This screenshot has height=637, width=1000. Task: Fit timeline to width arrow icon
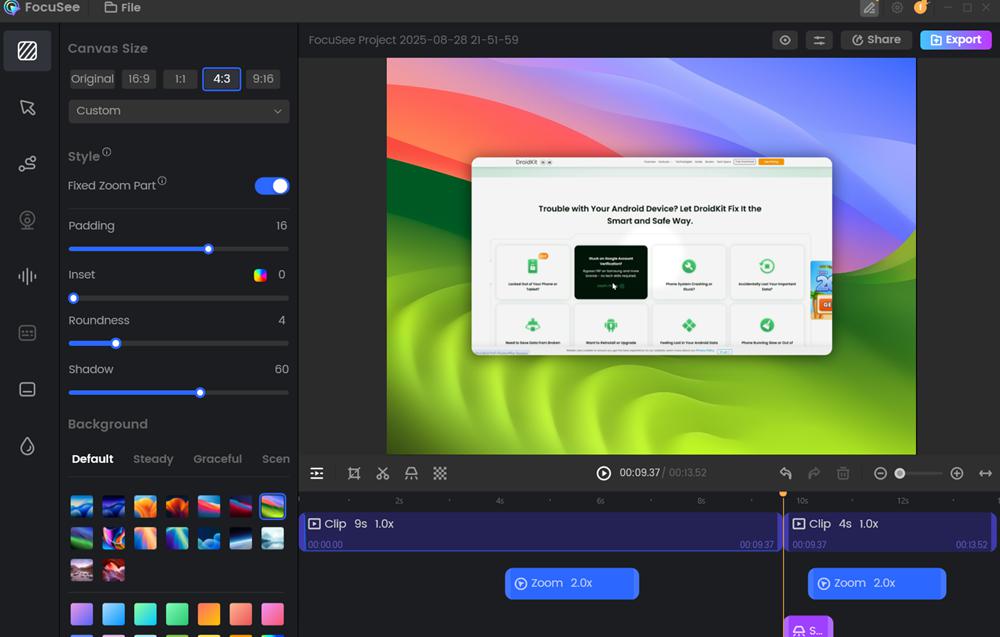click(x=985, y=473)
